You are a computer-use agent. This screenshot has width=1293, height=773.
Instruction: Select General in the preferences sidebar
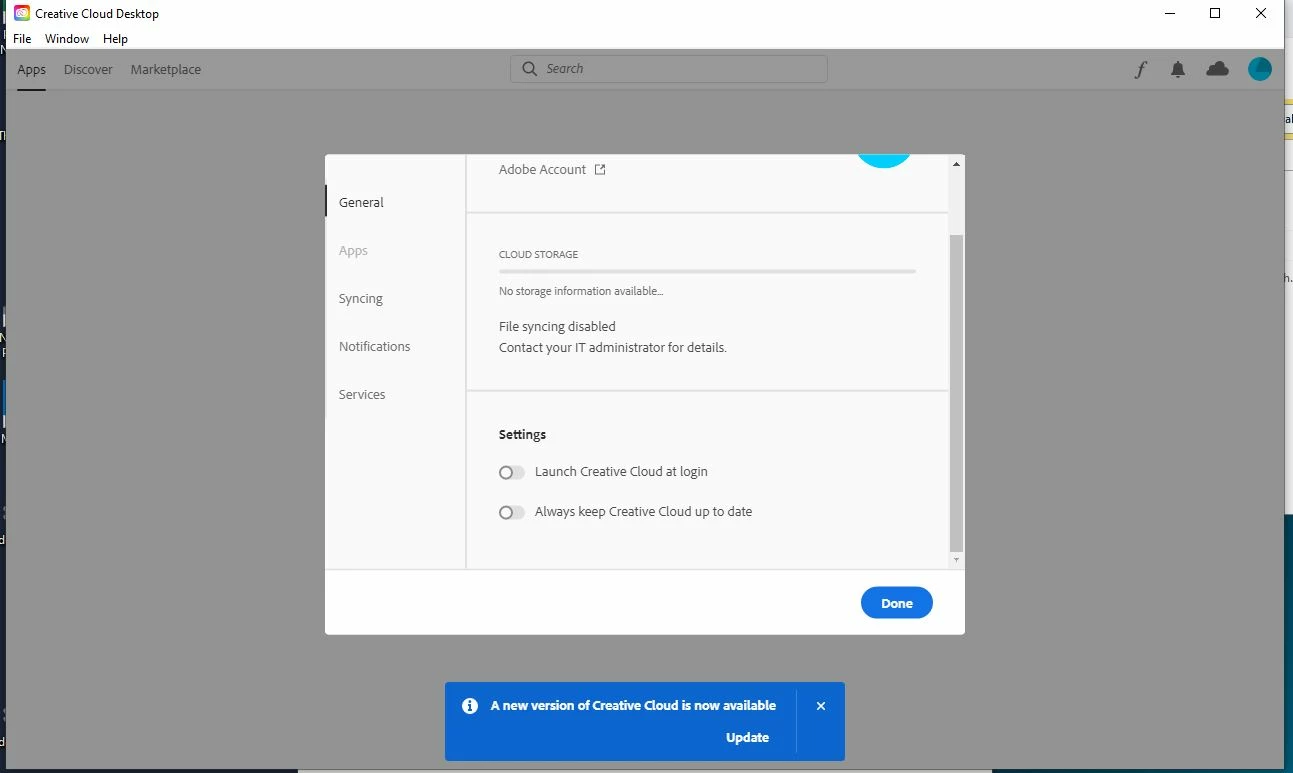coord(361,202)
